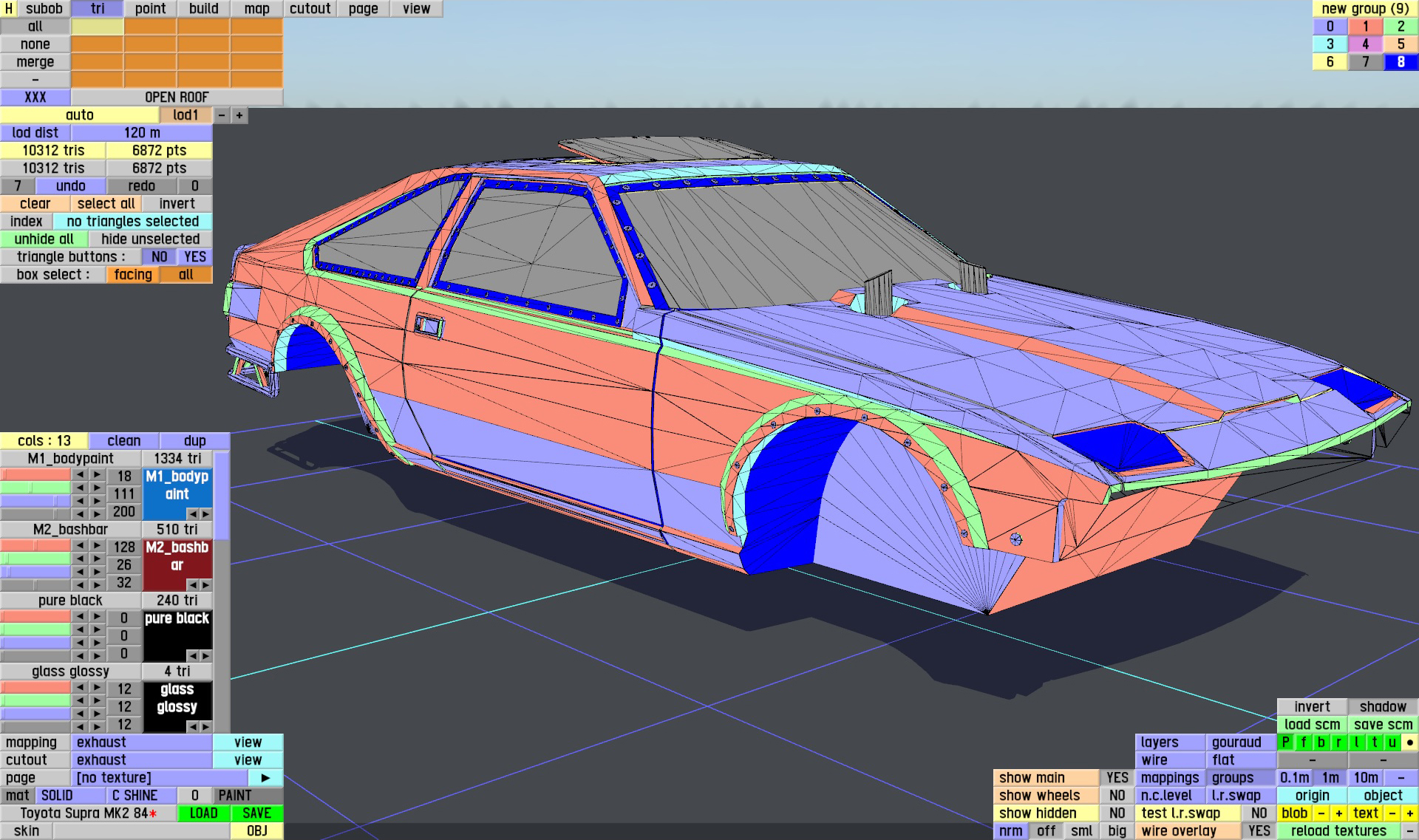Screen dimensions: 1419x840
Task: Click the colours list vertical scrollbar
Action: (x=222, y=496)
